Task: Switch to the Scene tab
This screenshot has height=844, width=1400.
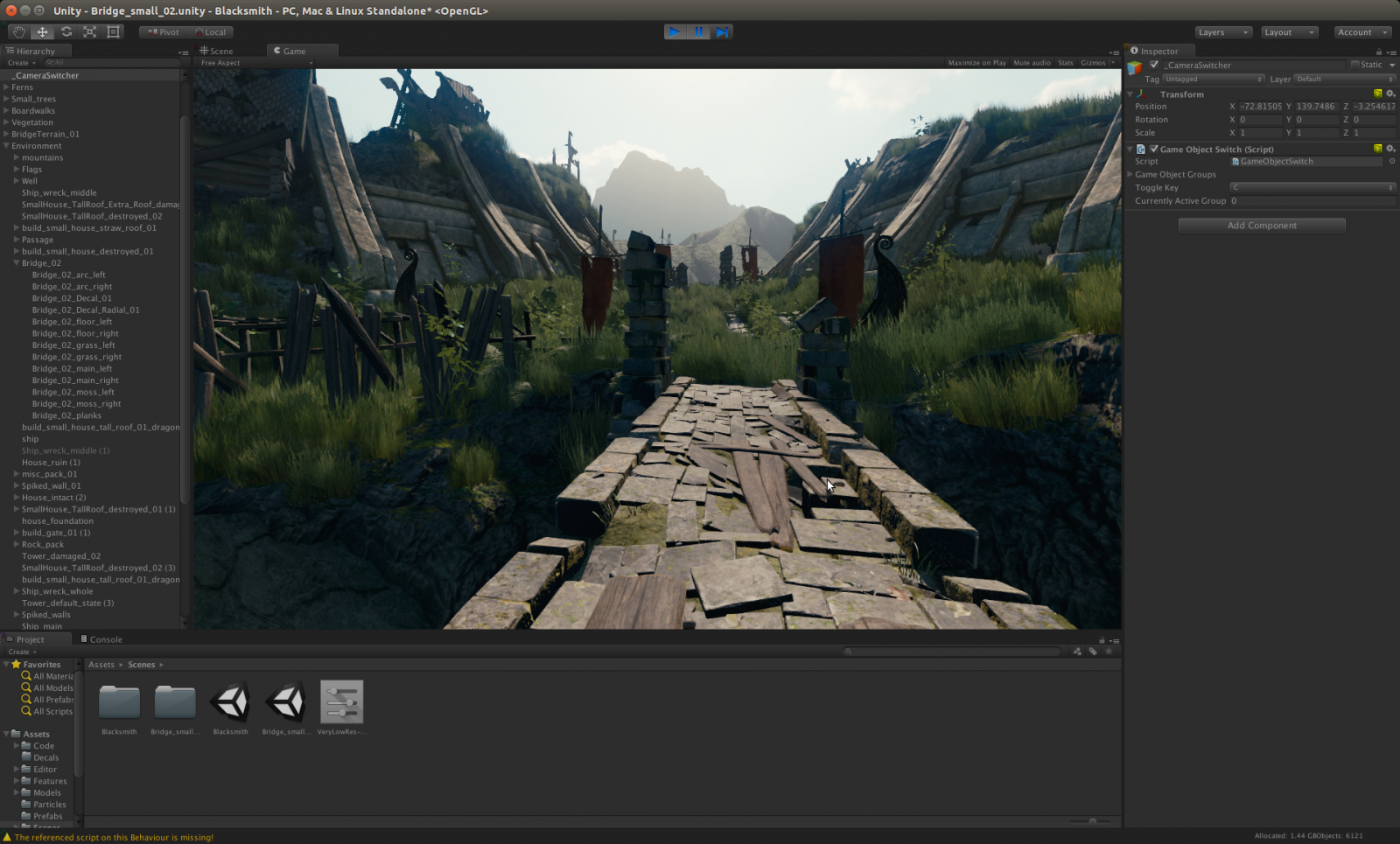Action: click(220, 50)
